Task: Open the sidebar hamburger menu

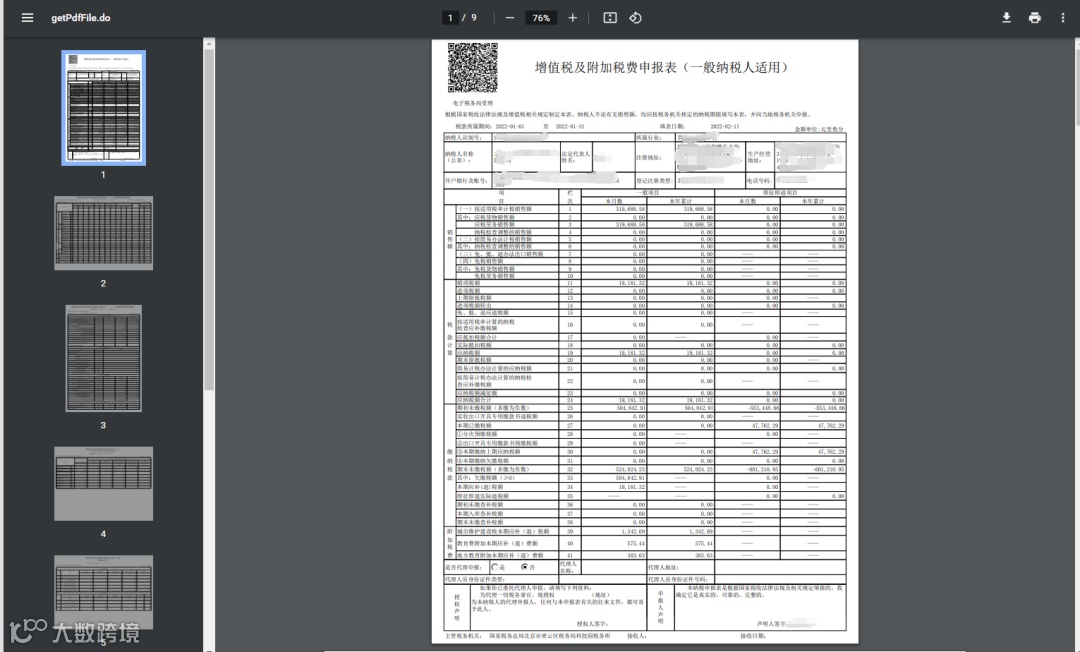Action: coord(28,18)
